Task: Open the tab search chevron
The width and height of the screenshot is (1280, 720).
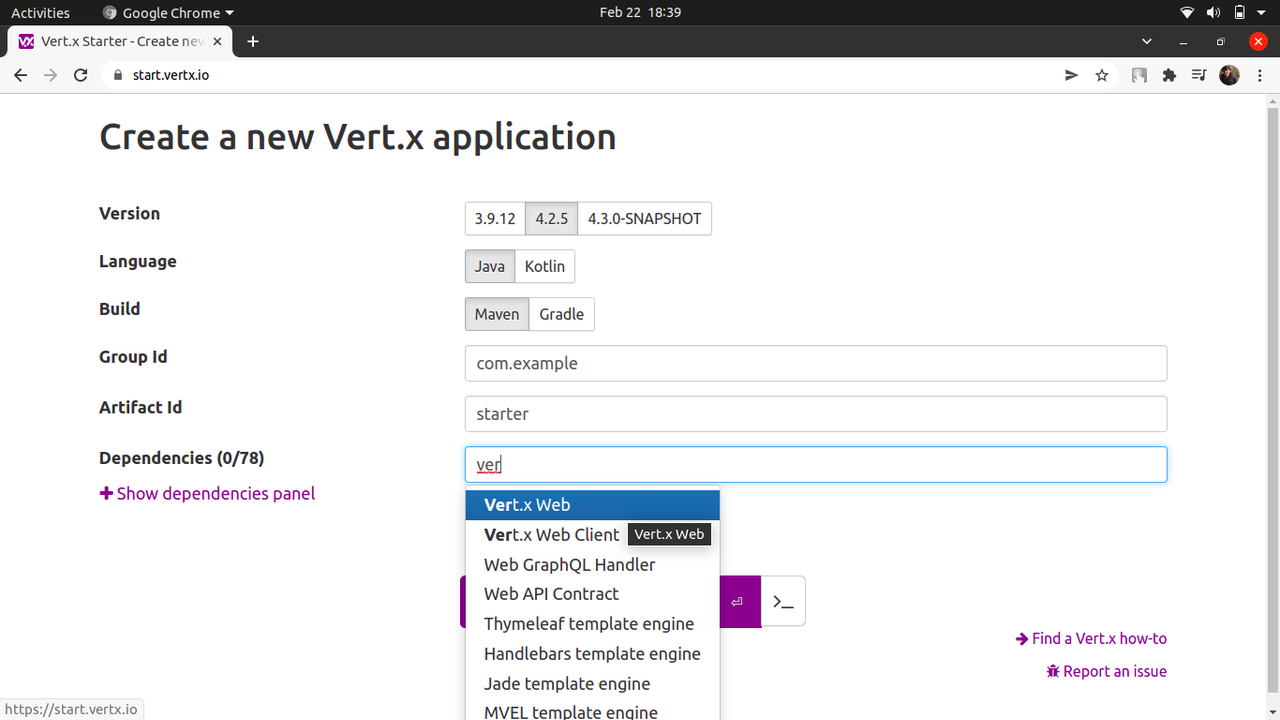Action: tap(1146, 41)
